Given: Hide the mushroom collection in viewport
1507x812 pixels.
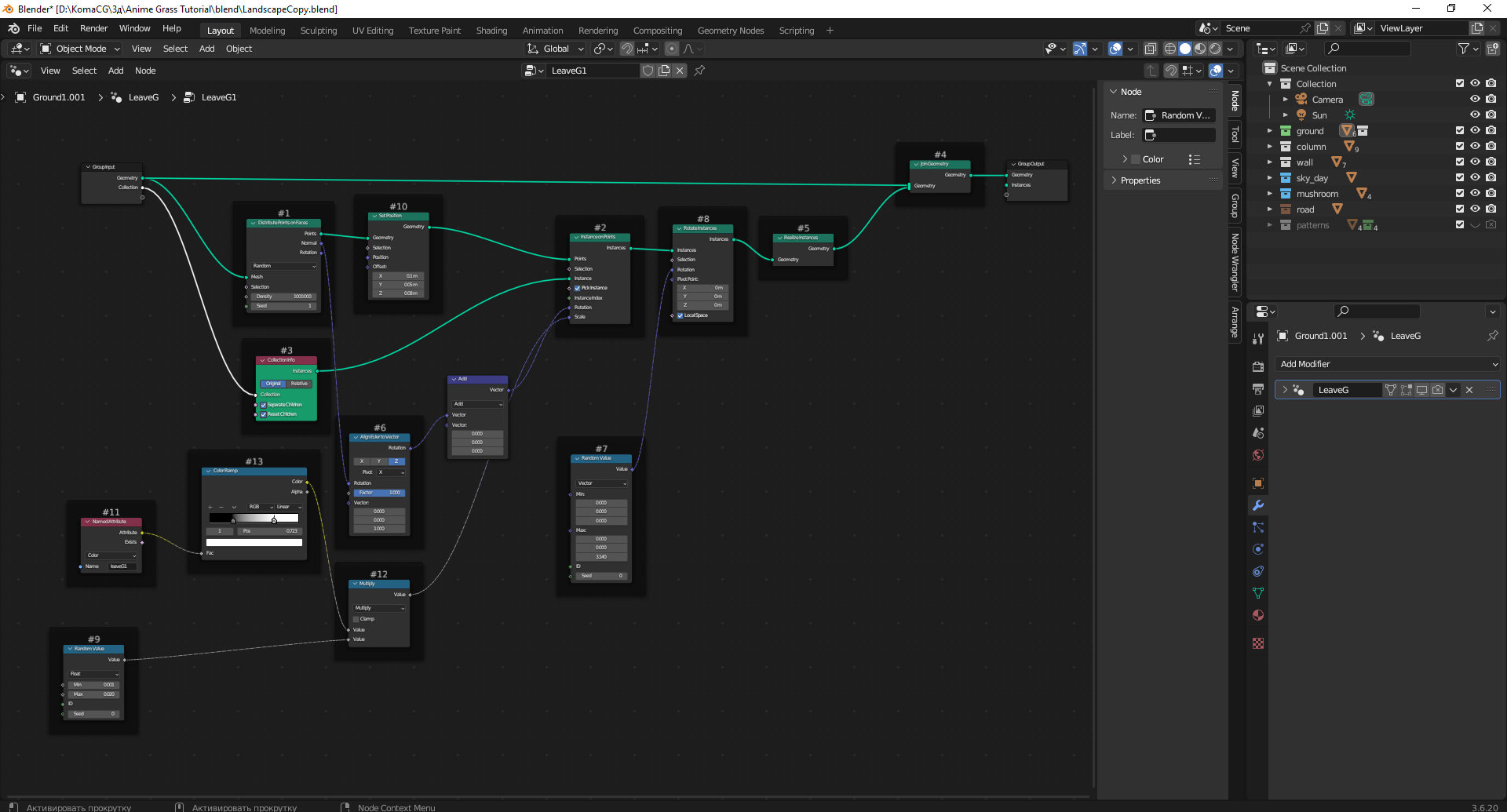Looking at the screenshot, I should (x=1475, y=194).
